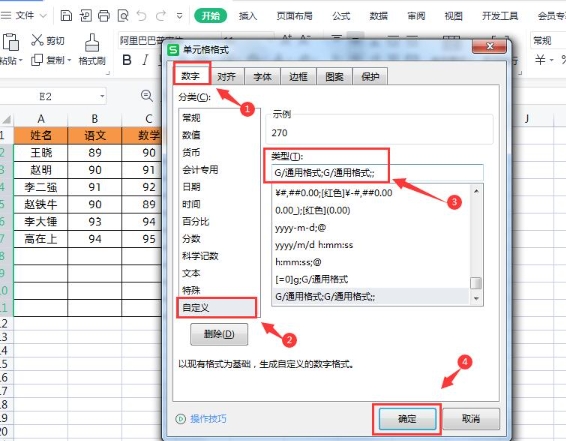Open the name box E2 dropdown
This screenshot has height=441, width=566.
click(102, 96)
